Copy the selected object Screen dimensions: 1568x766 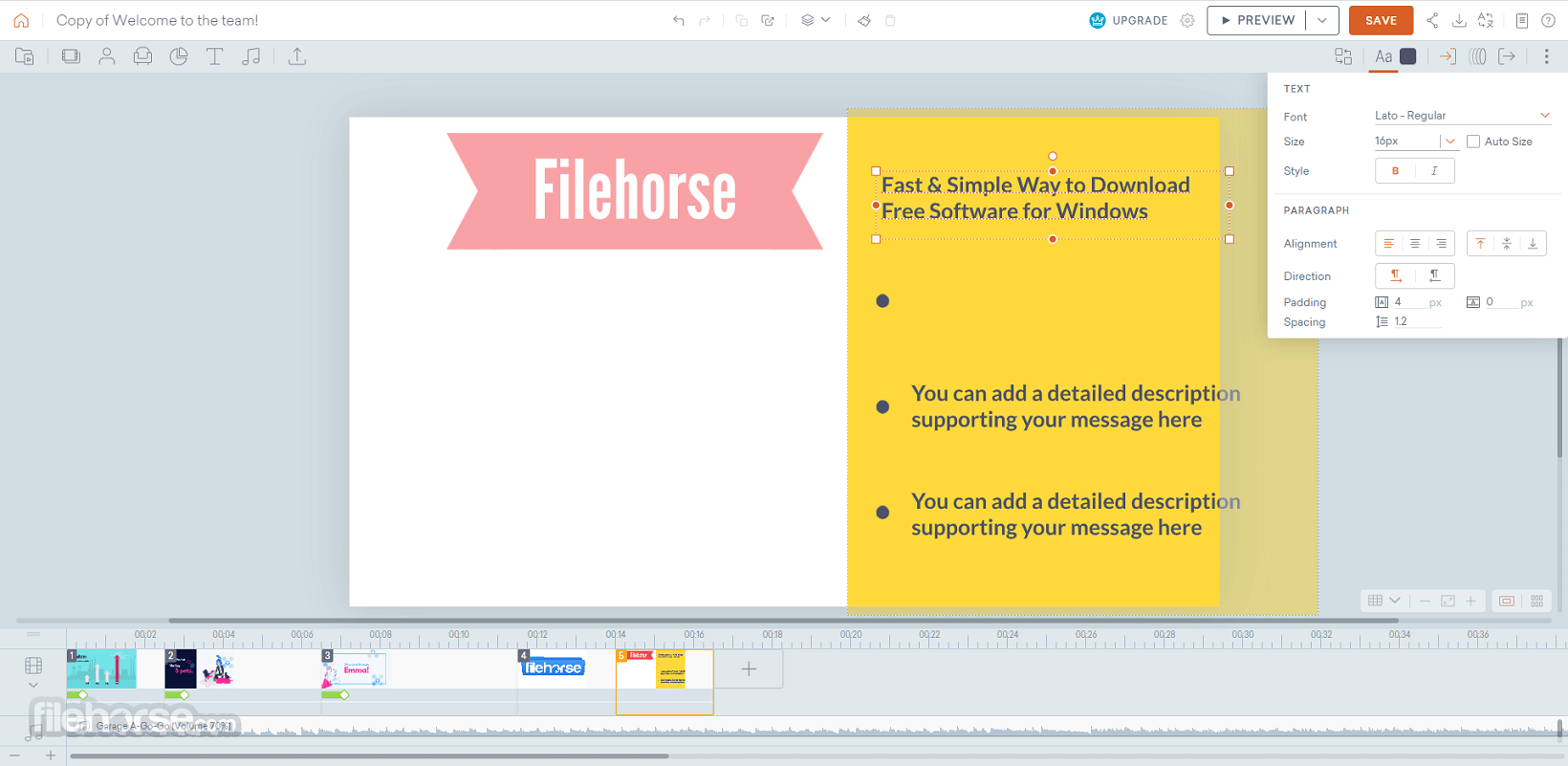tap(741, 20)
